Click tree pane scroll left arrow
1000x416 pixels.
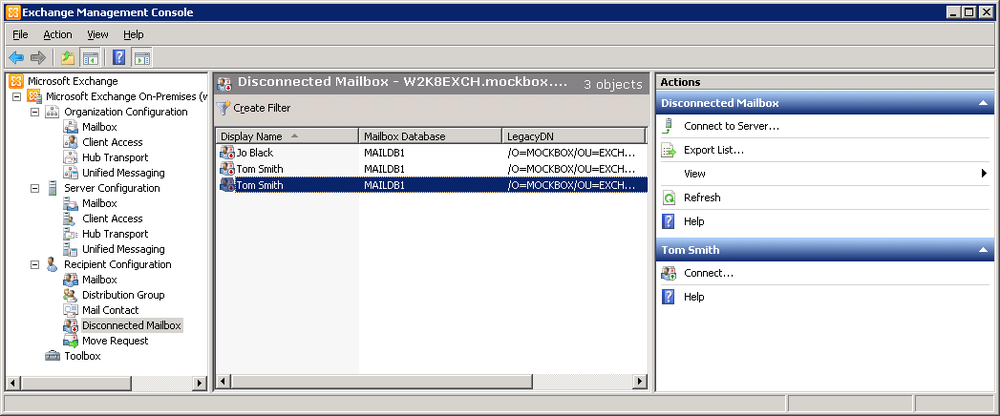pyautogui.click(x=13, y=383)
